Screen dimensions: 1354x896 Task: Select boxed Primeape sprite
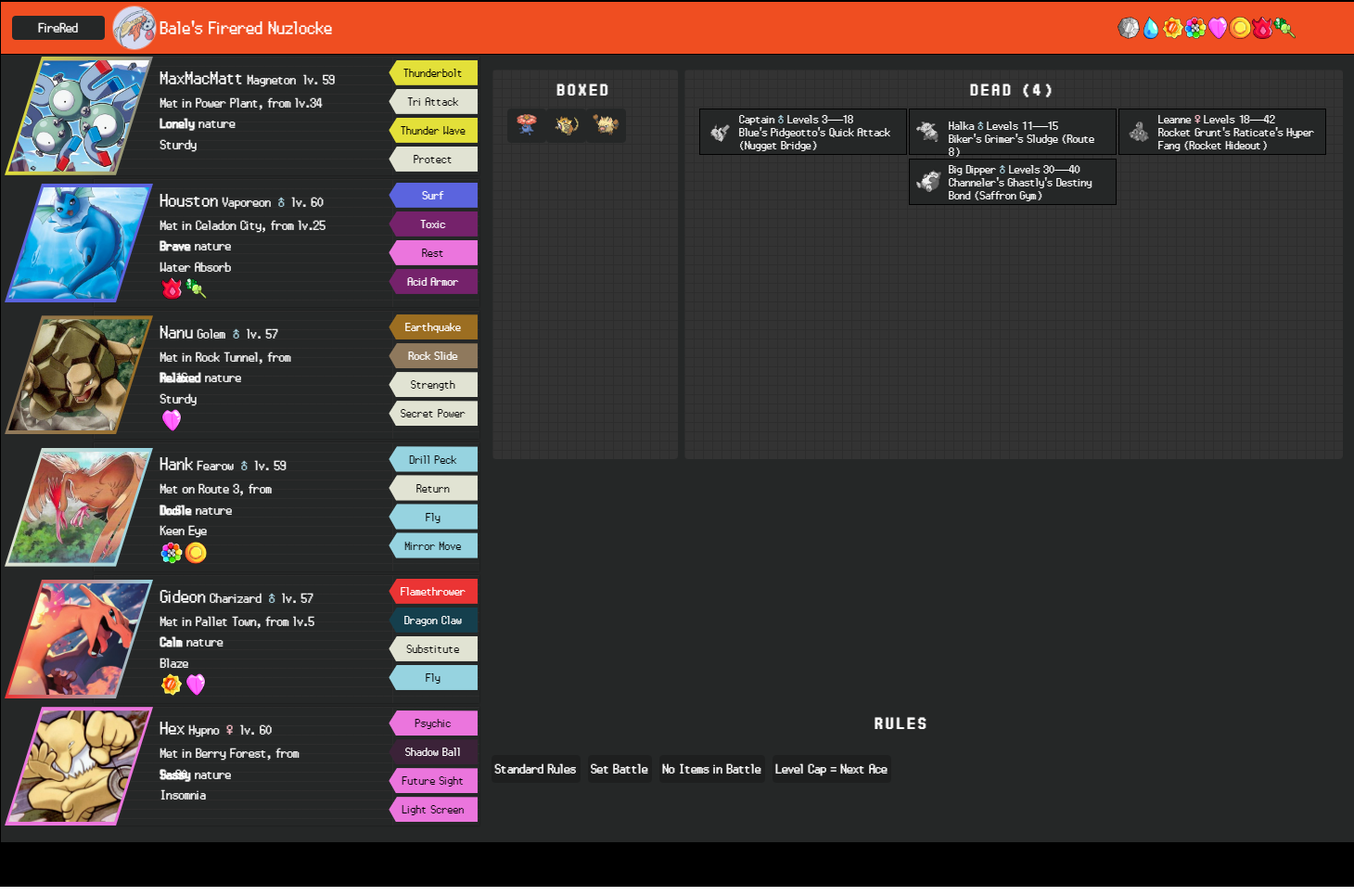pyautogui.click(x=607, y=124)
